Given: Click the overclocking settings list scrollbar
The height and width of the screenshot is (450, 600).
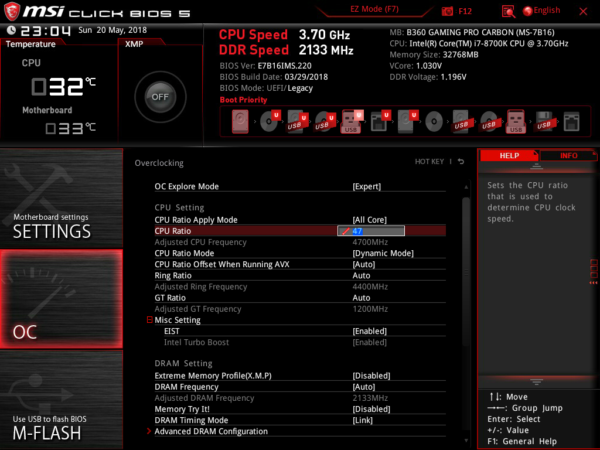Looking at the screenshot, I should (466, 272).
